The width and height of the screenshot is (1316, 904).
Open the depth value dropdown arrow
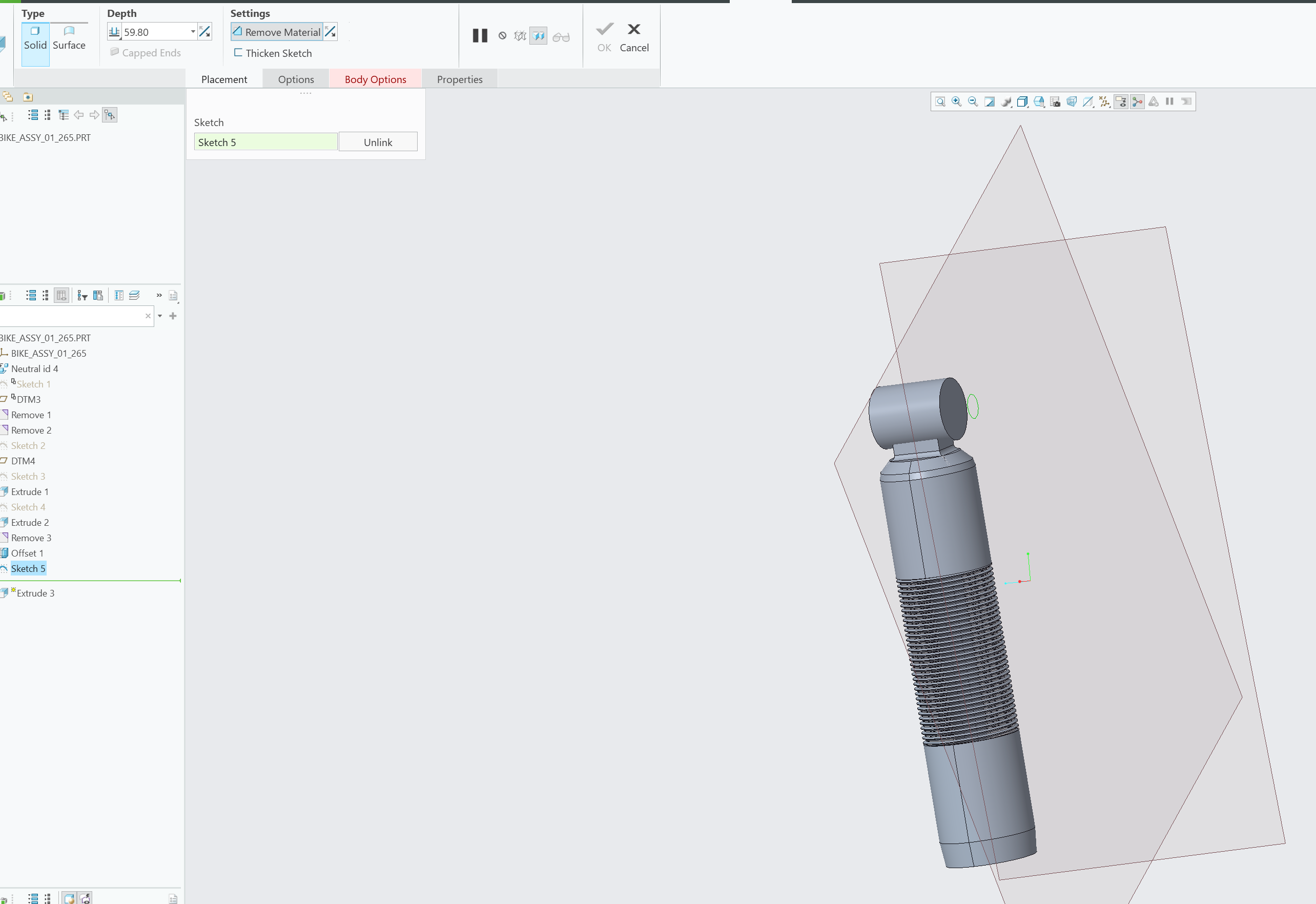(x=193, y=31)
